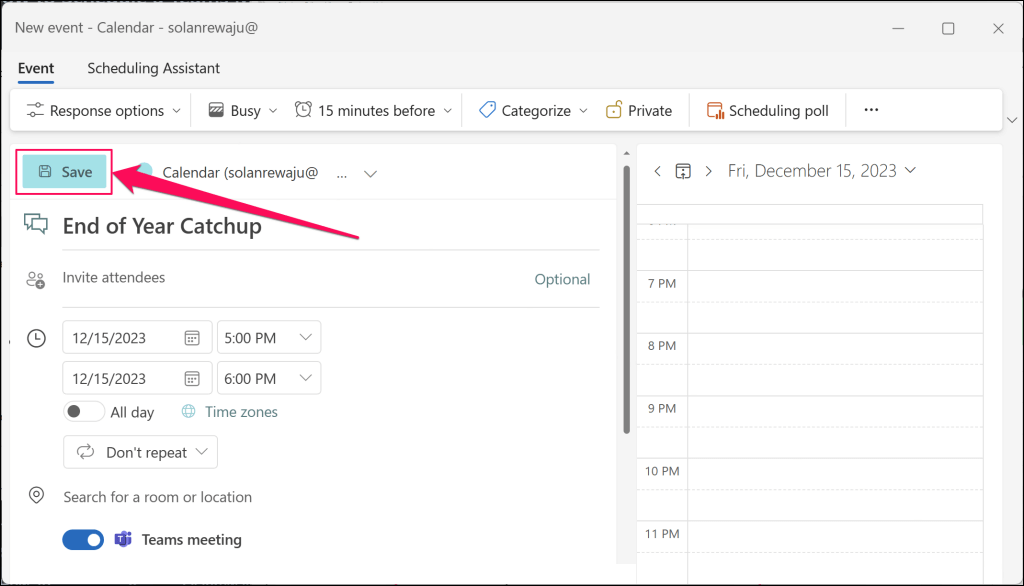Click the location pin icon
Image resolution: width=1024 pixels, height=586 pixels.
coord(36,495)
